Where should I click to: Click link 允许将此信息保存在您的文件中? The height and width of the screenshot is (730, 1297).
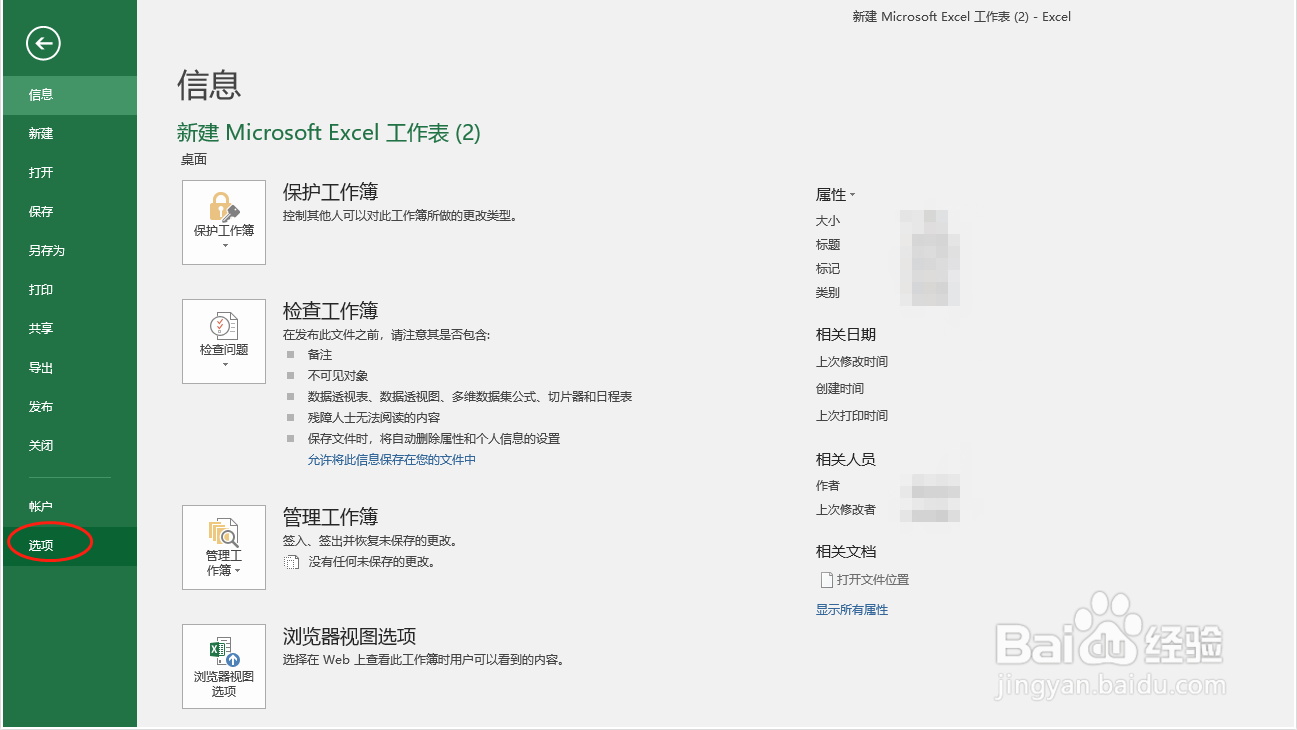[x=392, y=460]
